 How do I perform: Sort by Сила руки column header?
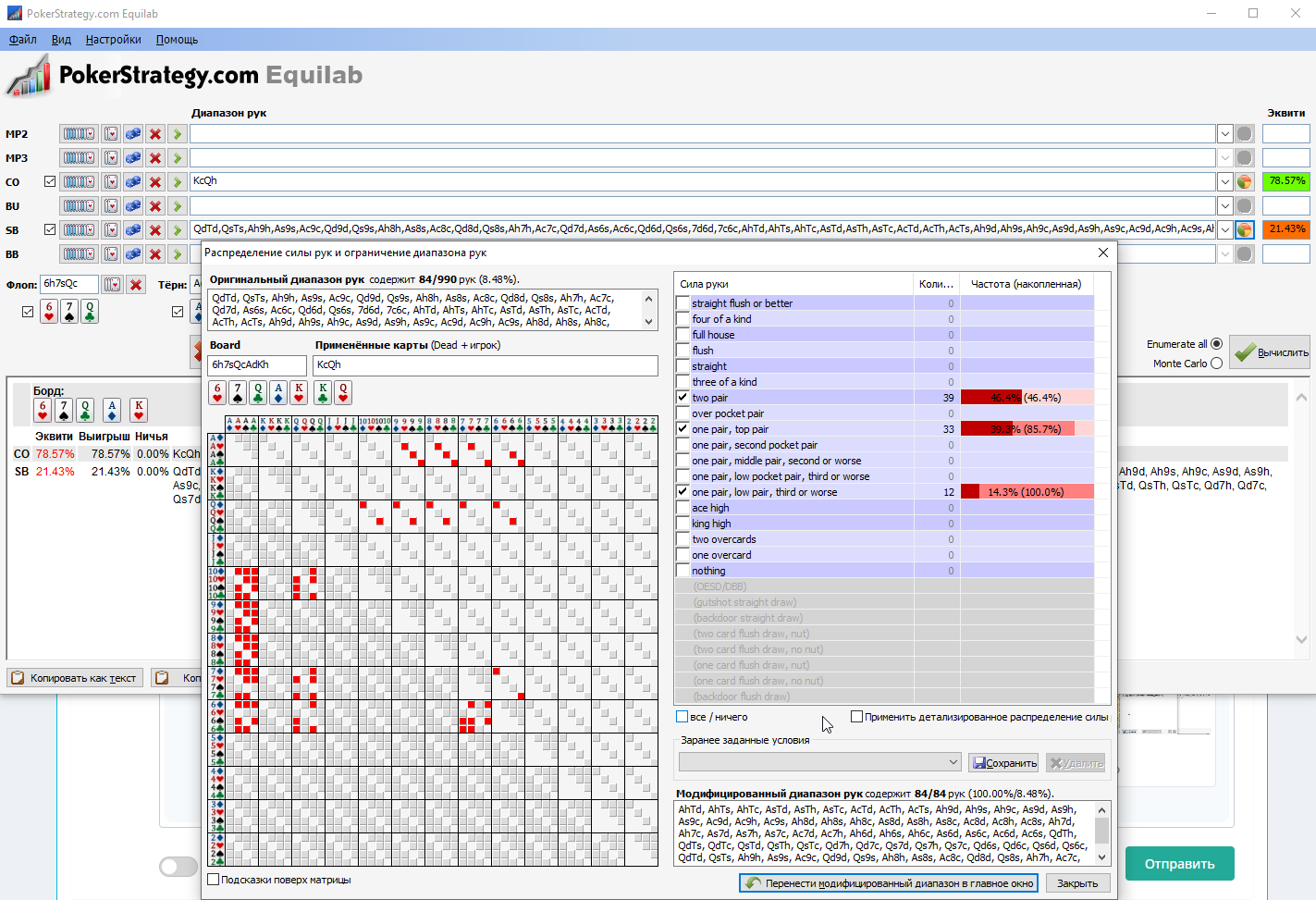[793, 284]
